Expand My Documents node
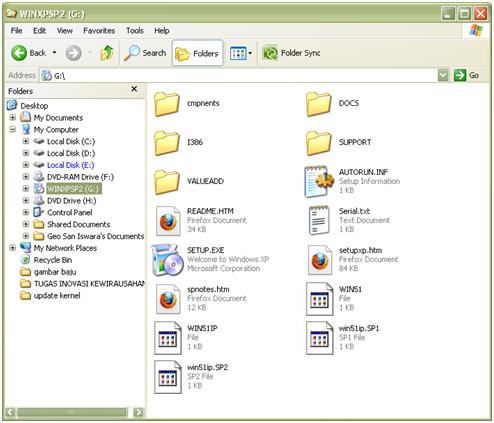 [13, 117]
